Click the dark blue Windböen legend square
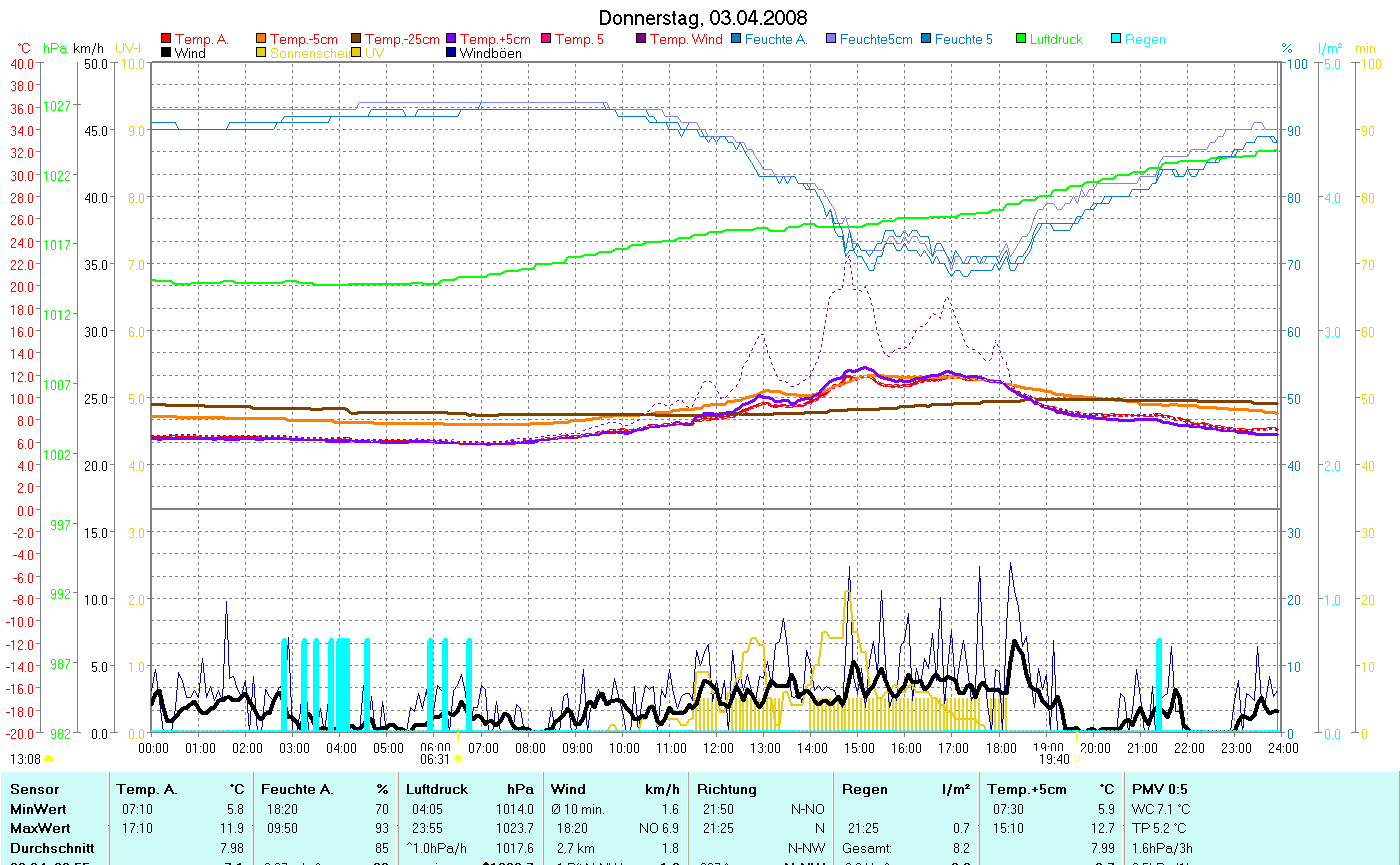This screenshot has width=1400, height=865. point(451,53)
